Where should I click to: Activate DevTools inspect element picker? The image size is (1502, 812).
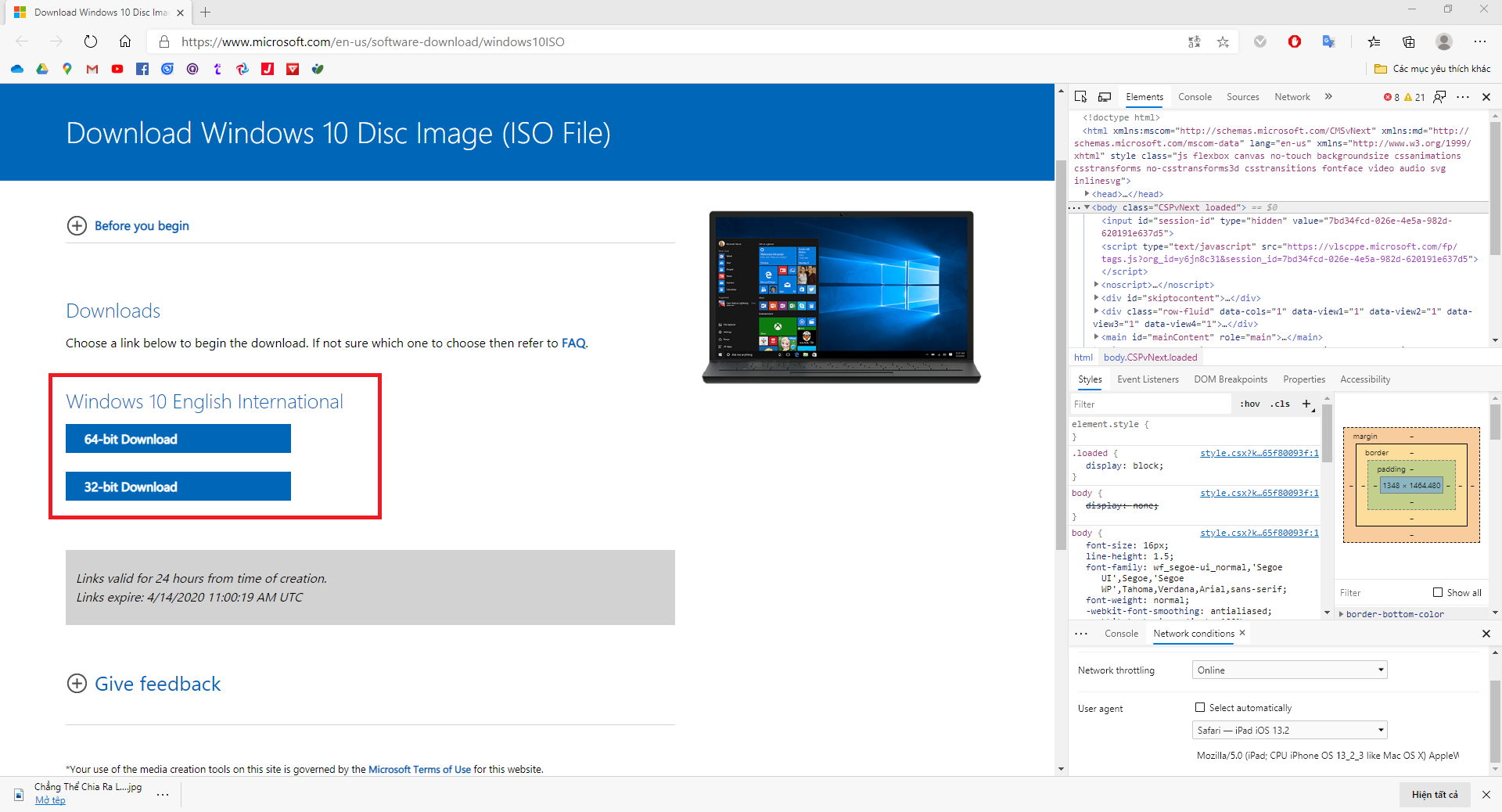(1081, 97)
